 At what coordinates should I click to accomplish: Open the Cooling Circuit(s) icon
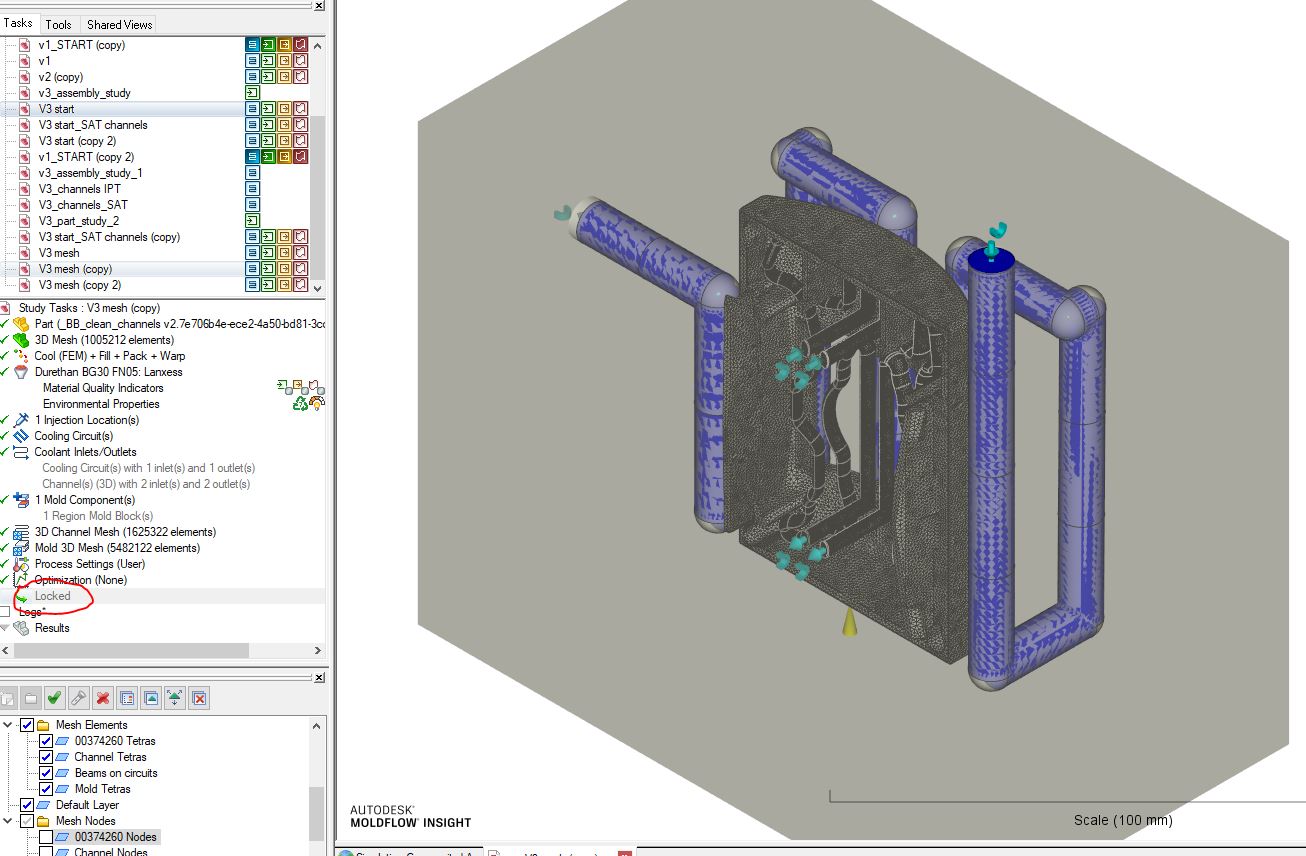pyautogui.click(x=21, y=435)
